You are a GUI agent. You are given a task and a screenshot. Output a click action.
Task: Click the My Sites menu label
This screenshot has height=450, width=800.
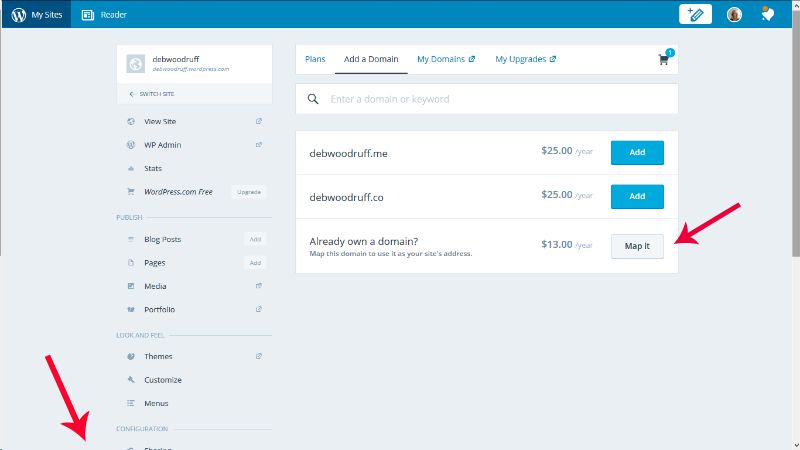(x=47, y=15)
